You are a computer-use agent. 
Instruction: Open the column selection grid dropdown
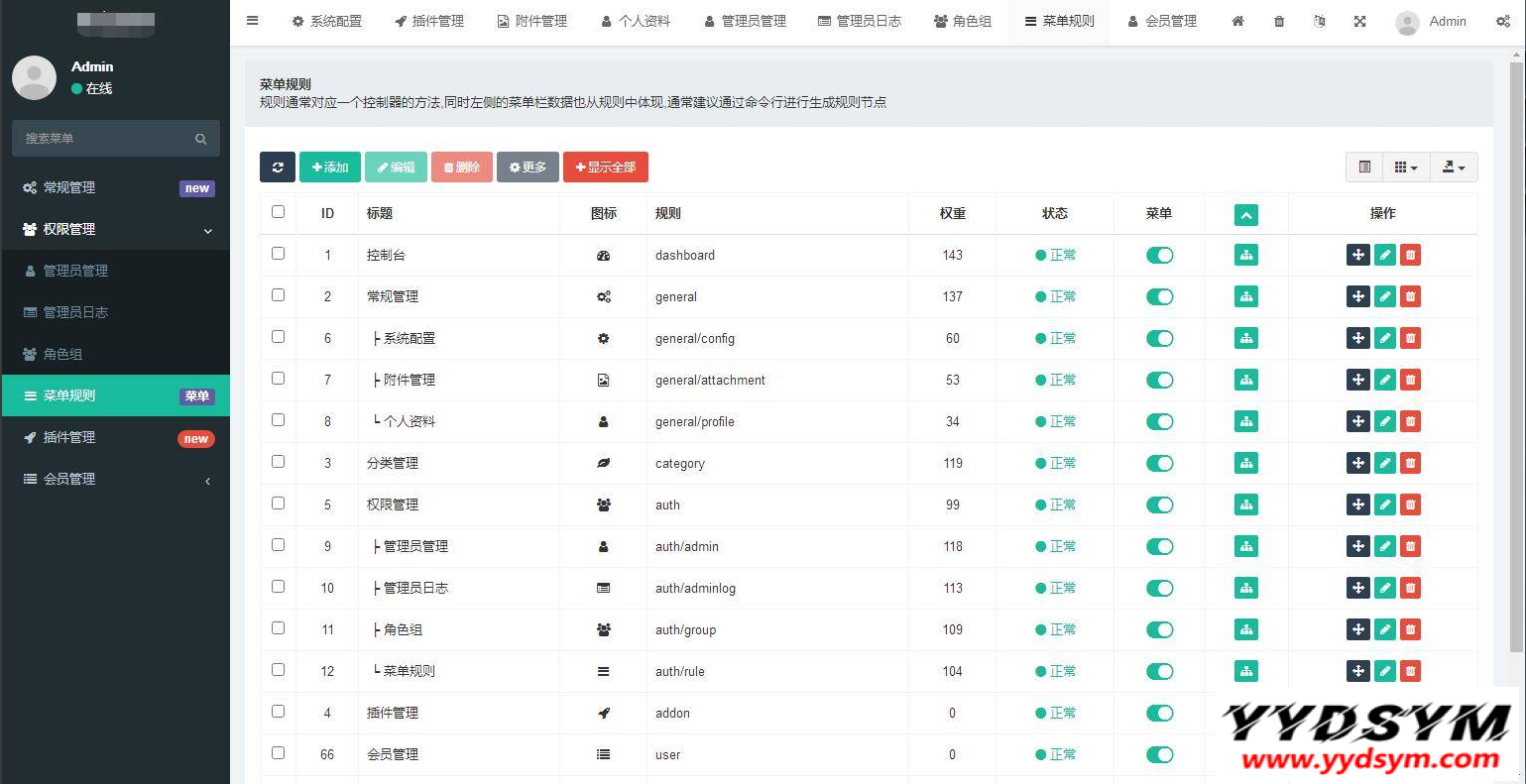point(1405,168)
